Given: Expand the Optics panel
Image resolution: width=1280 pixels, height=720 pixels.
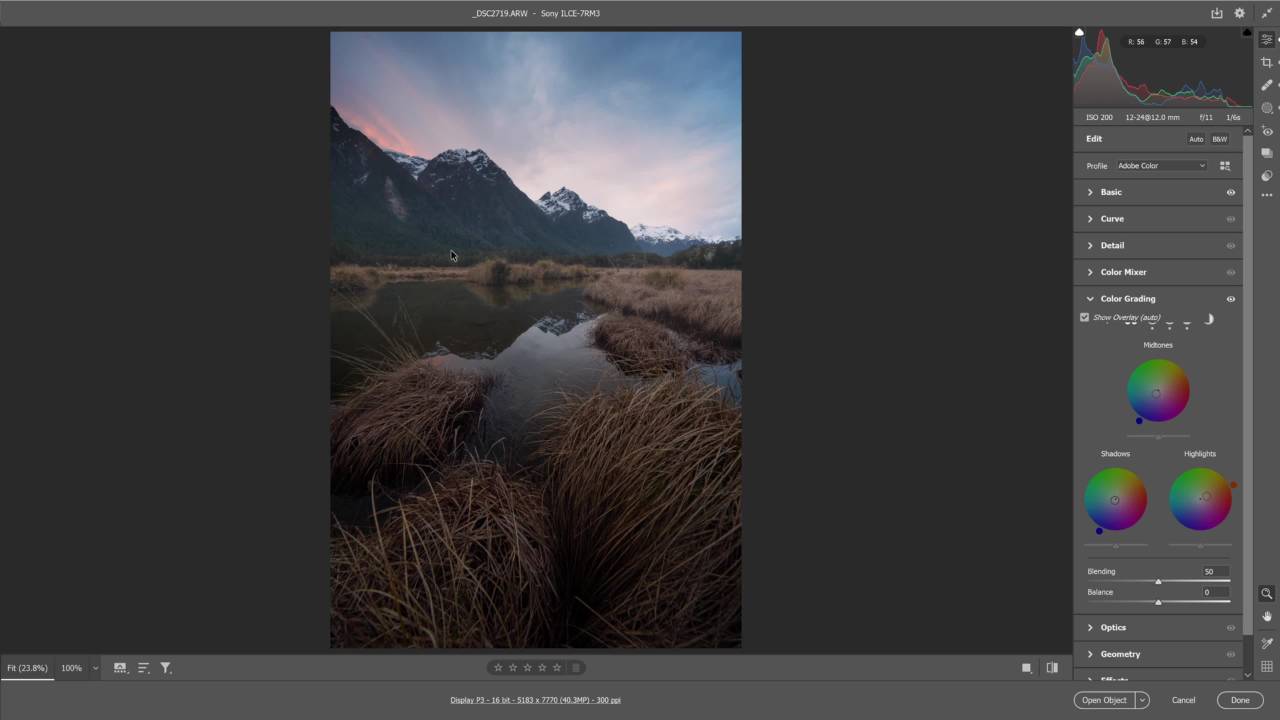Looking at the screenshot, I should pos(1090,628).
